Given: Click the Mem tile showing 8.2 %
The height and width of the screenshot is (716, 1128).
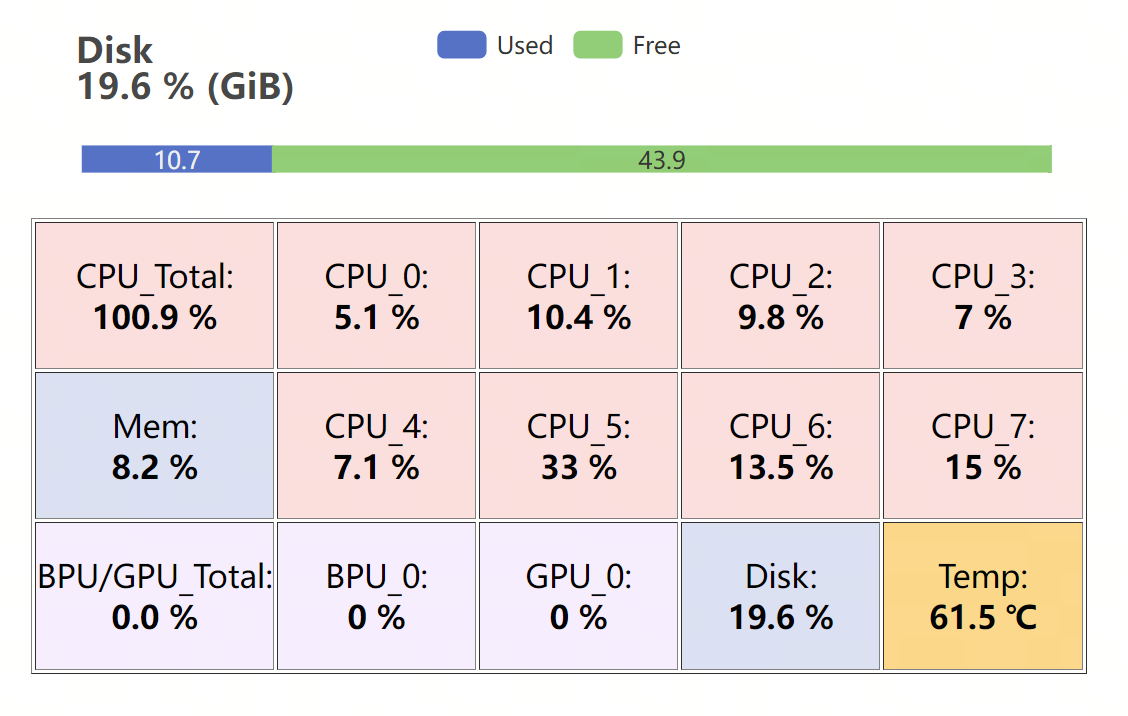Looking at the screenshot, I should (153, 445).
